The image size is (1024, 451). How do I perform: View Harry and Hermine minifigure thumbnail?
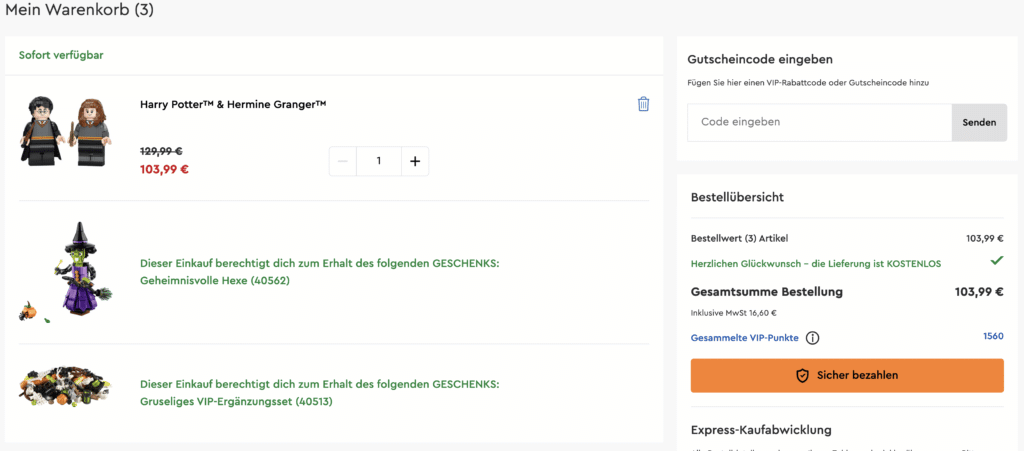coord(66,131)
